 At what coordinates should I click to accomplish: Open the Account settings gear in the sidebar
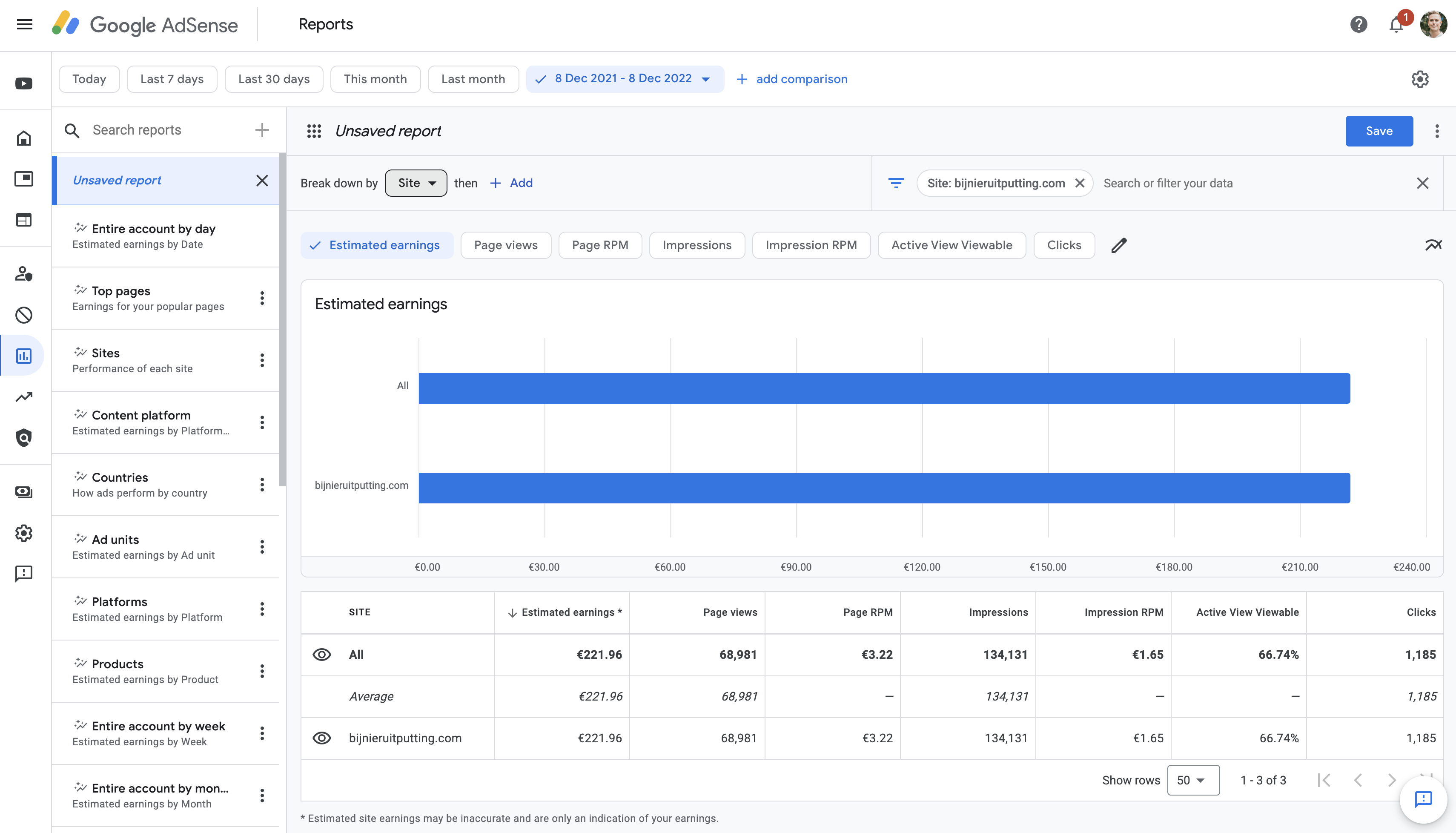[x=24, y=533]
